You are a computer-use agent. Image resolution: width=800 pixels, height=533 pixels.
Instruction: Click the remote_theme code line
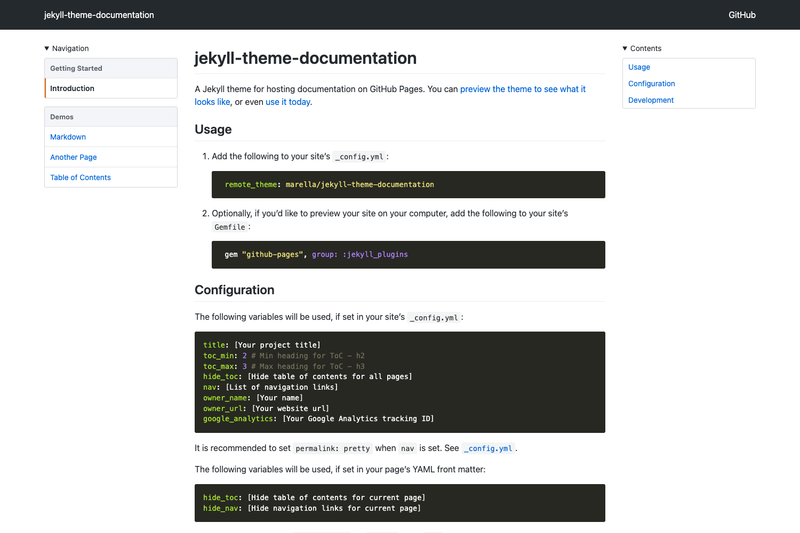[329, 185]
